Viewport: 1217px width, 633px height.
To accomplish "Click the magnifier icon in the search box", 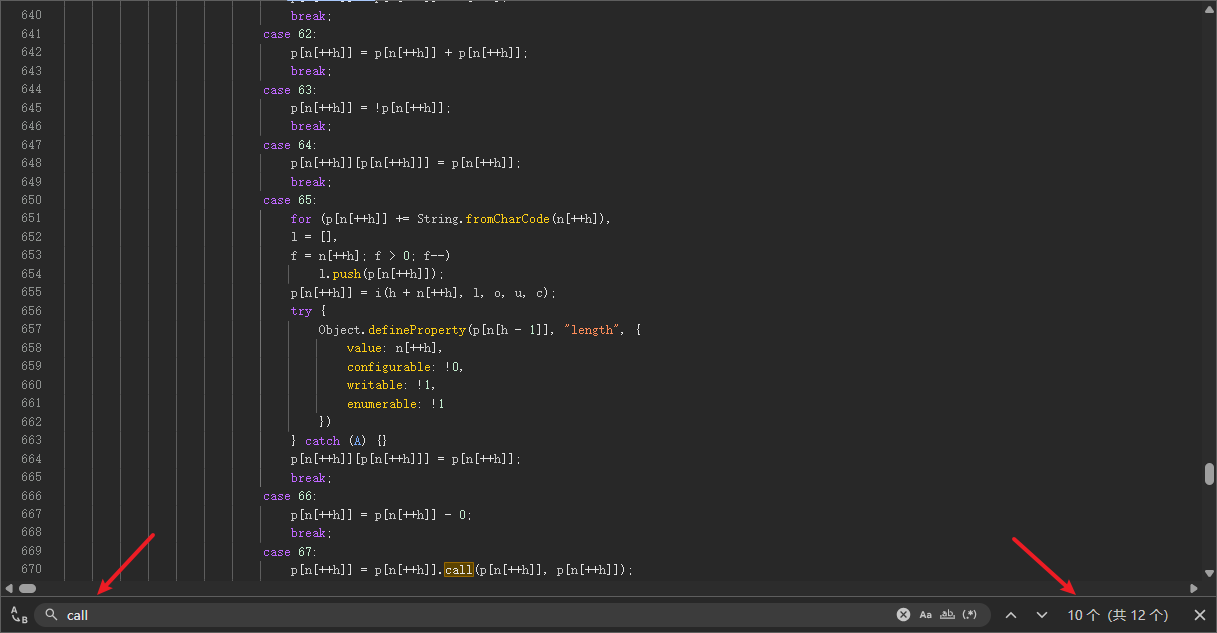I will (52, 615).
